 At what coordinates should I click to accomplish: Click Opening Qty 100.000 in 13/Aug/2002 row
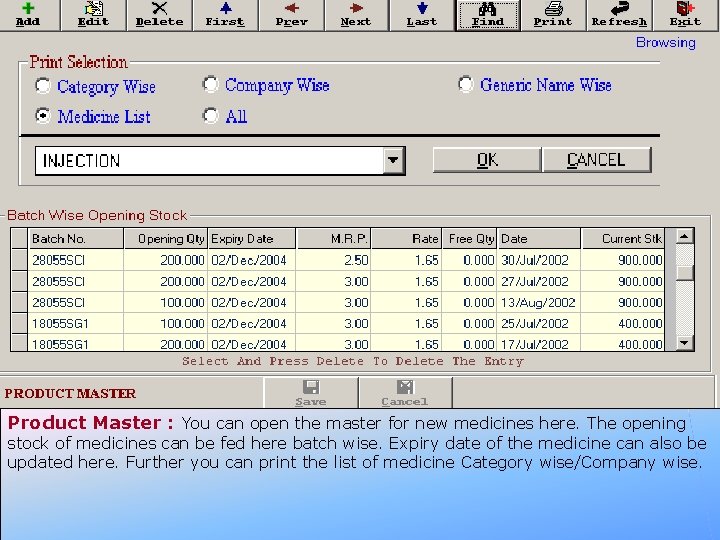(x=165, y=303)
